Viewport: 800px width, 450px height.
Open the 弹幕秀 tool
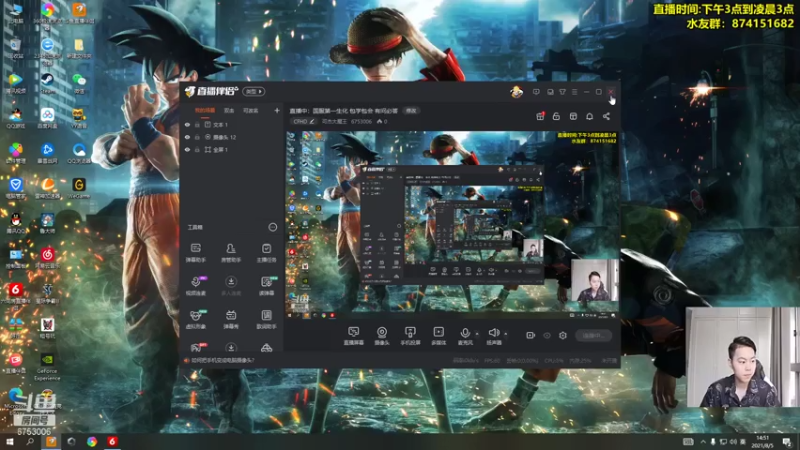point(231,319)
